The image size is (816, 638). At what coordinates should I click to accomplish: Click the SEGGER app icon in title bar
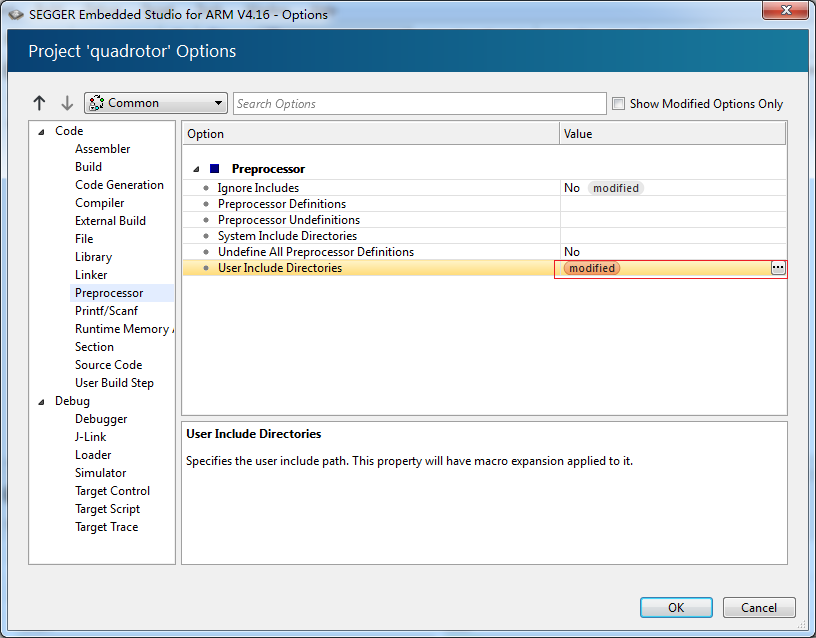tap(16, 15)
